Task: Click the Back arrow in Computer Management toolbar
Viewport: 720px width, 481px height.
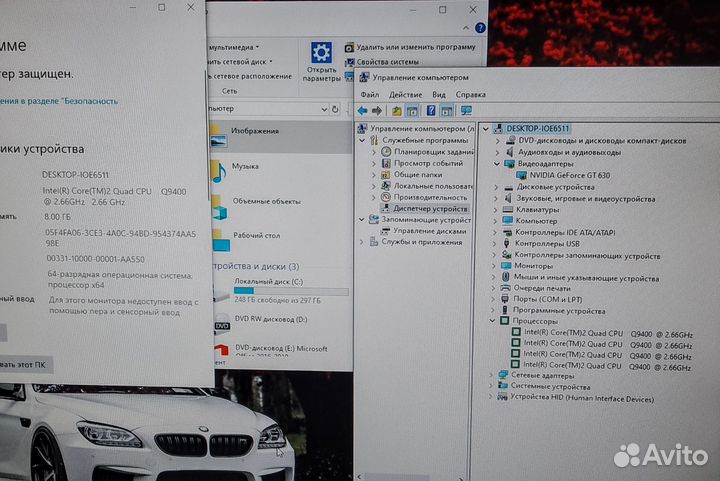Action: coord(362,111)
